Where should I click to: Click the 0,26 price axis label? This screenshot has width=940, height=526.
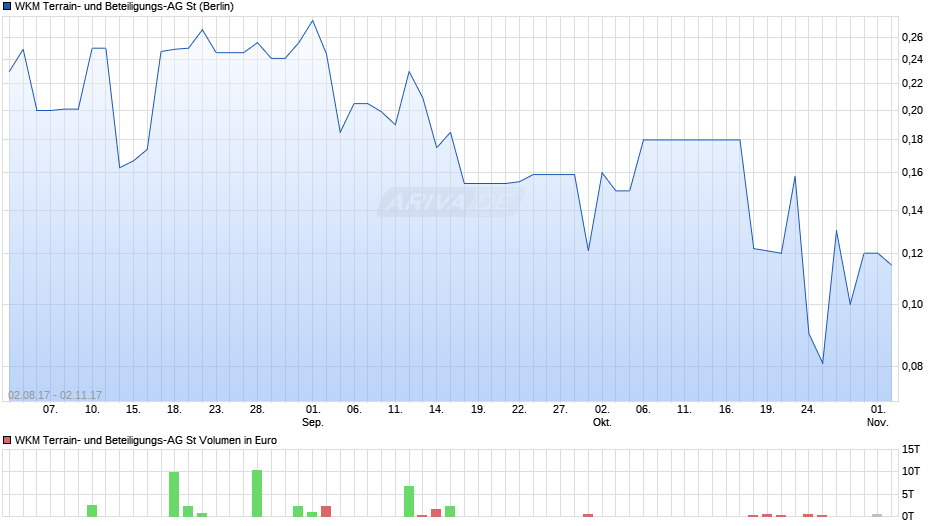tap(912, 38)
